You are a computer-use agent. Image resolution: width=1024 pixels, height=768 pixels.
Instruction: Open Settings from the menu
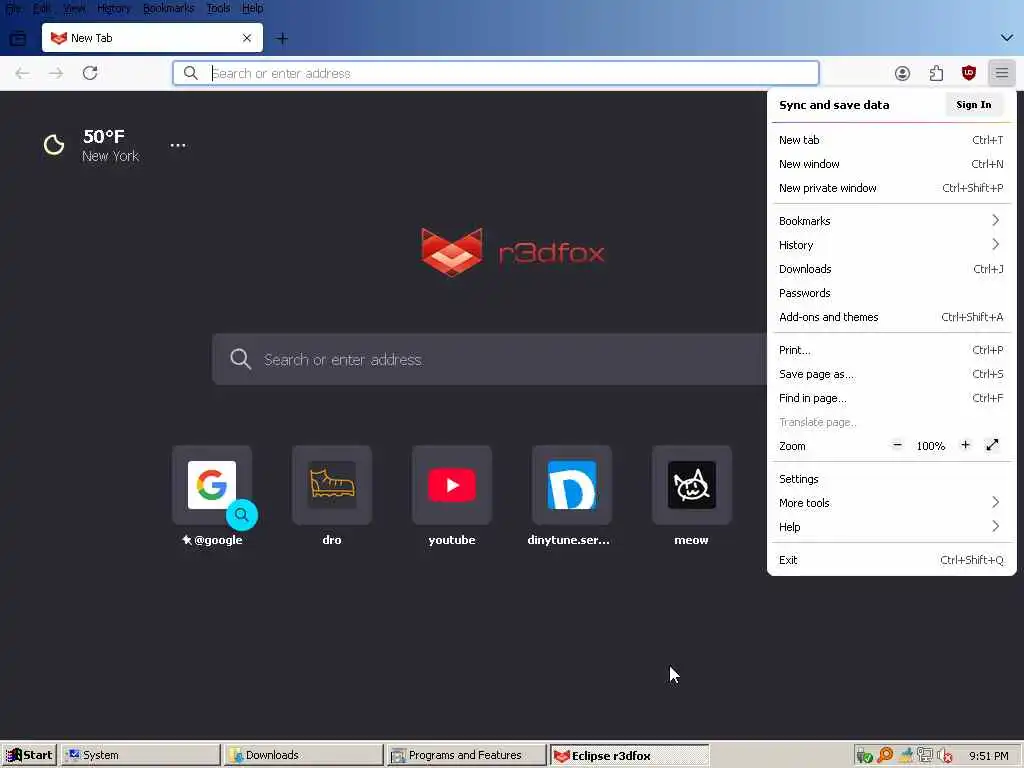[891, 479]
